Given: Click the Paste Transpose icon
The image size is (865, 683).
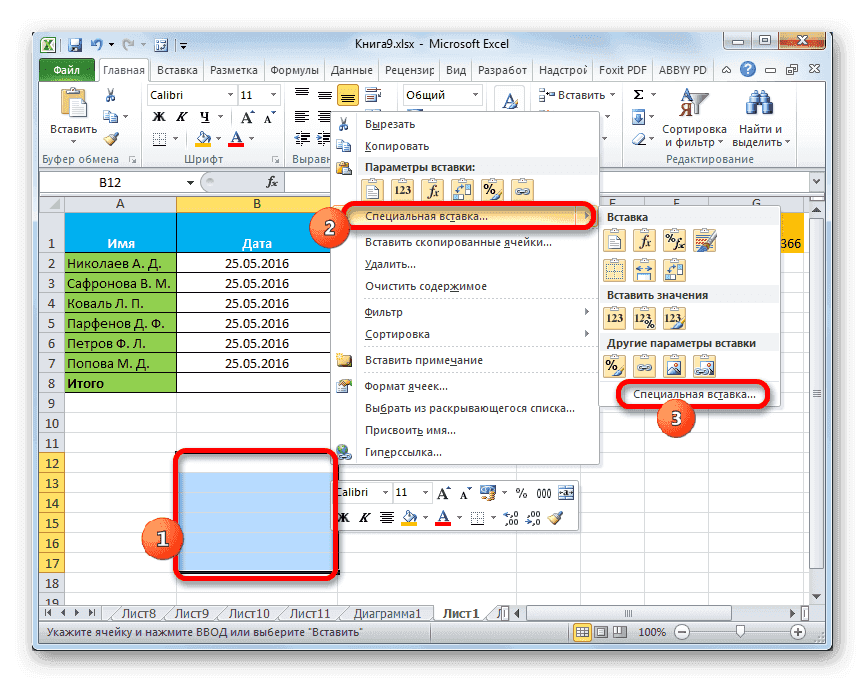Looking at the screenshot, I should [x=674, y=271].
